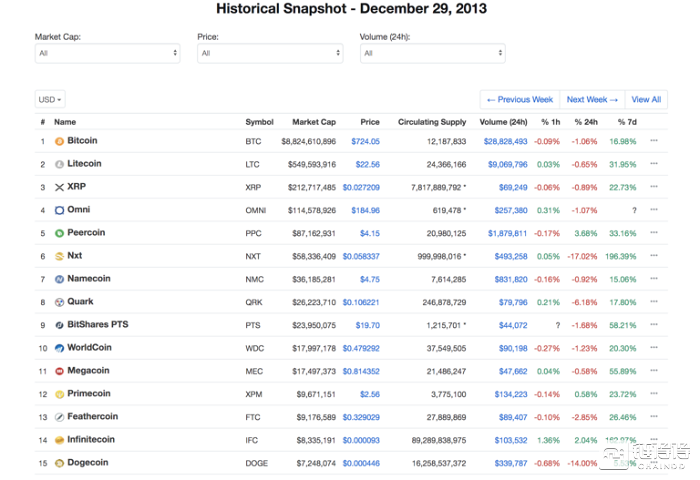The image size is (700, 480).
Task: Click the WorldCoin logo icon
Action: (59, 348)
